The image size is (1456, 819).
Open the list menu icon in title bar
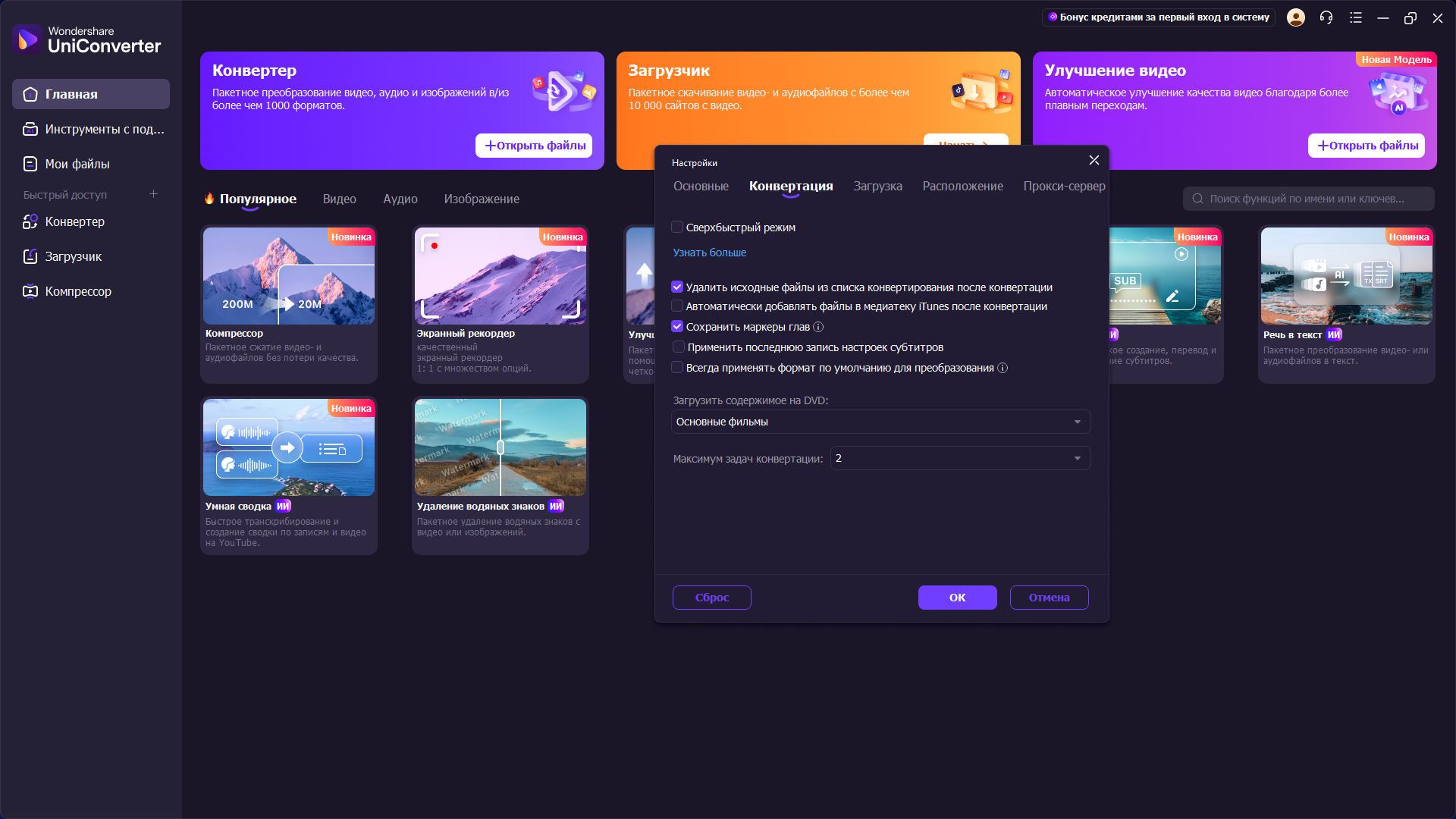[1356, 17]
